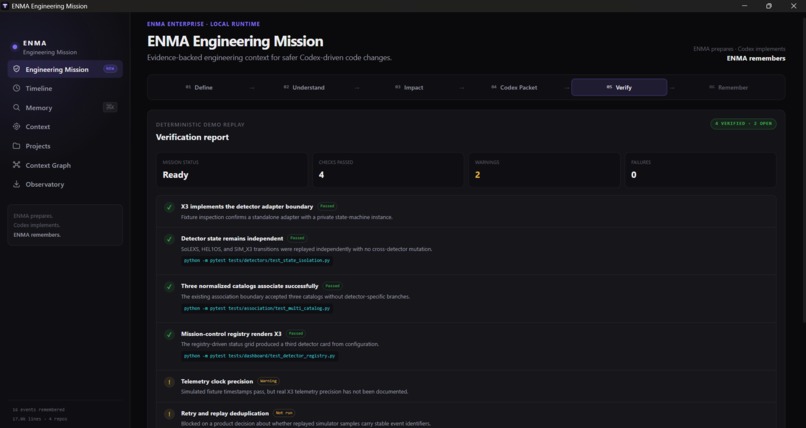Click the Warning badge on Telemetry clock precision

pos(268,381)
